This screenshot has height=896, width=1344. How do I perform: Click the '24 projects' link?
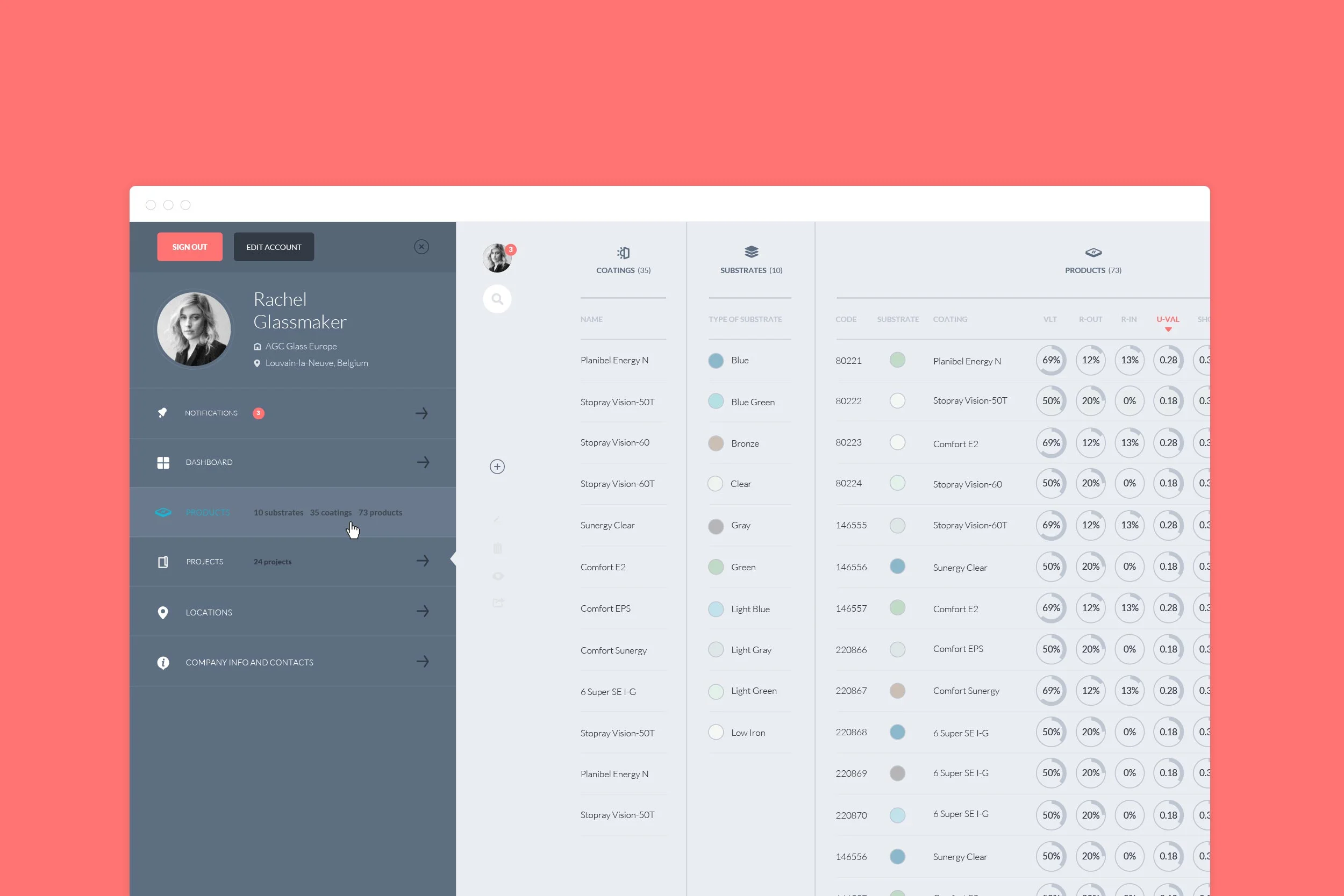[x=273, y=562]
